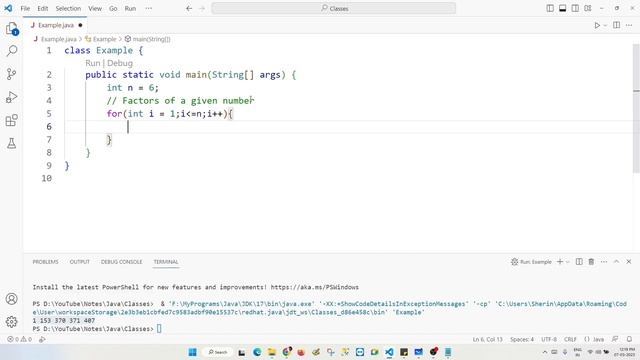This screenshot has height=360, width=640.
Task: Click the Classes command center search box
Action: click(x=333, y=8)
